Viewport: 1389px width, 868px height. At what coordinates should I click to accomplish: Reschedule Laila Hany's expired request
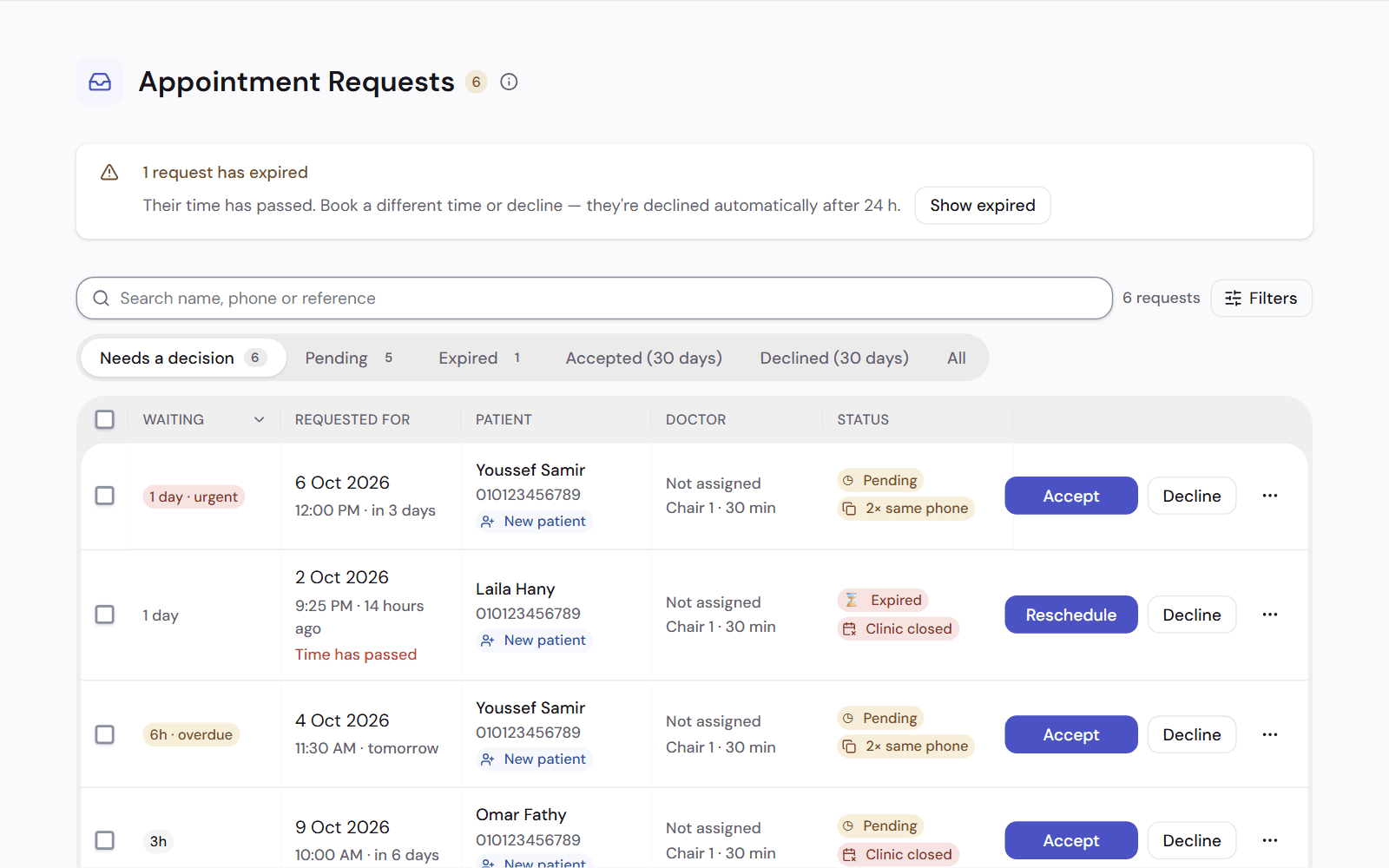coord(1071,615)
